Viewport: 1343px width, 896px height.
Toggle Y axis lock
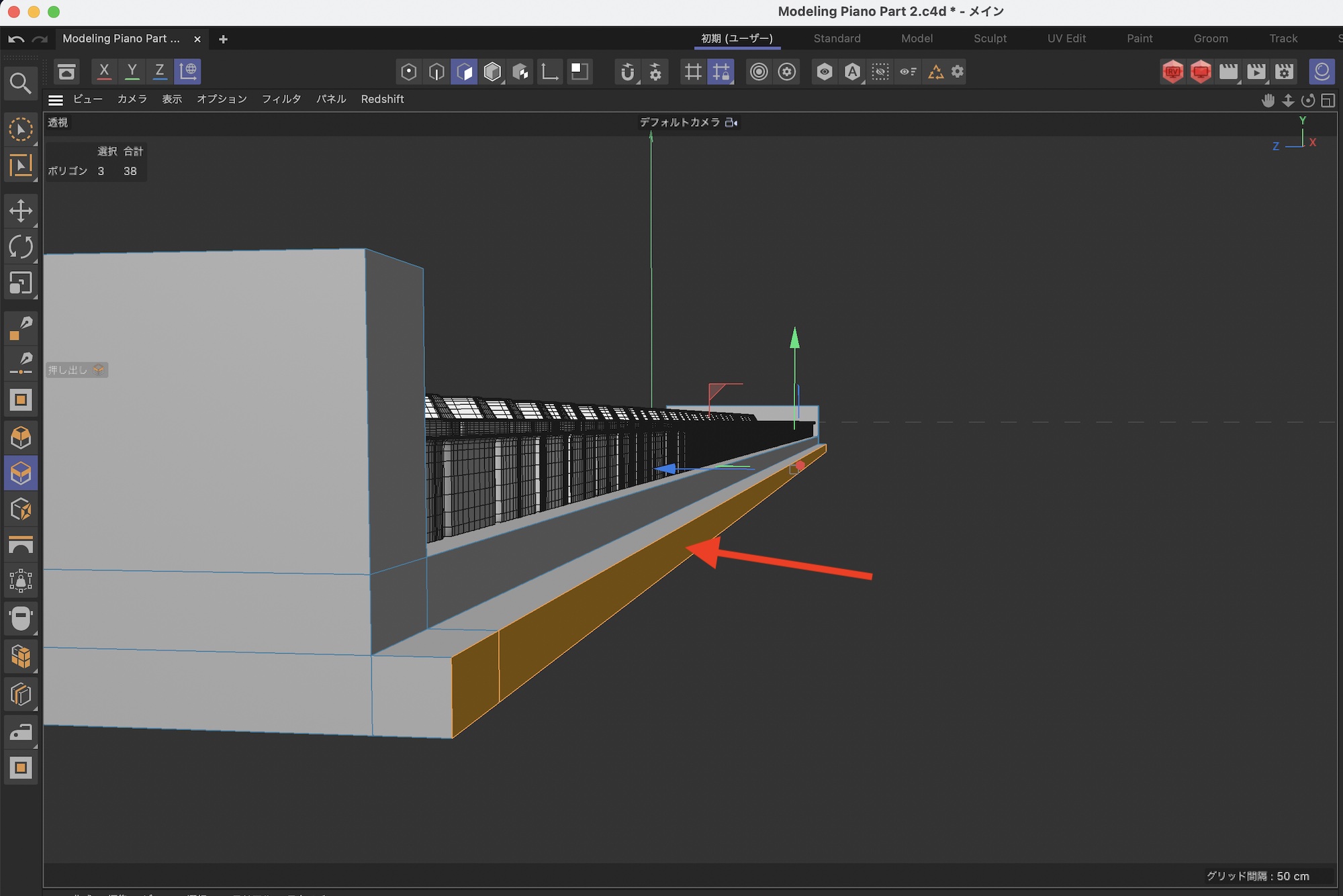(x=132, y=71)
